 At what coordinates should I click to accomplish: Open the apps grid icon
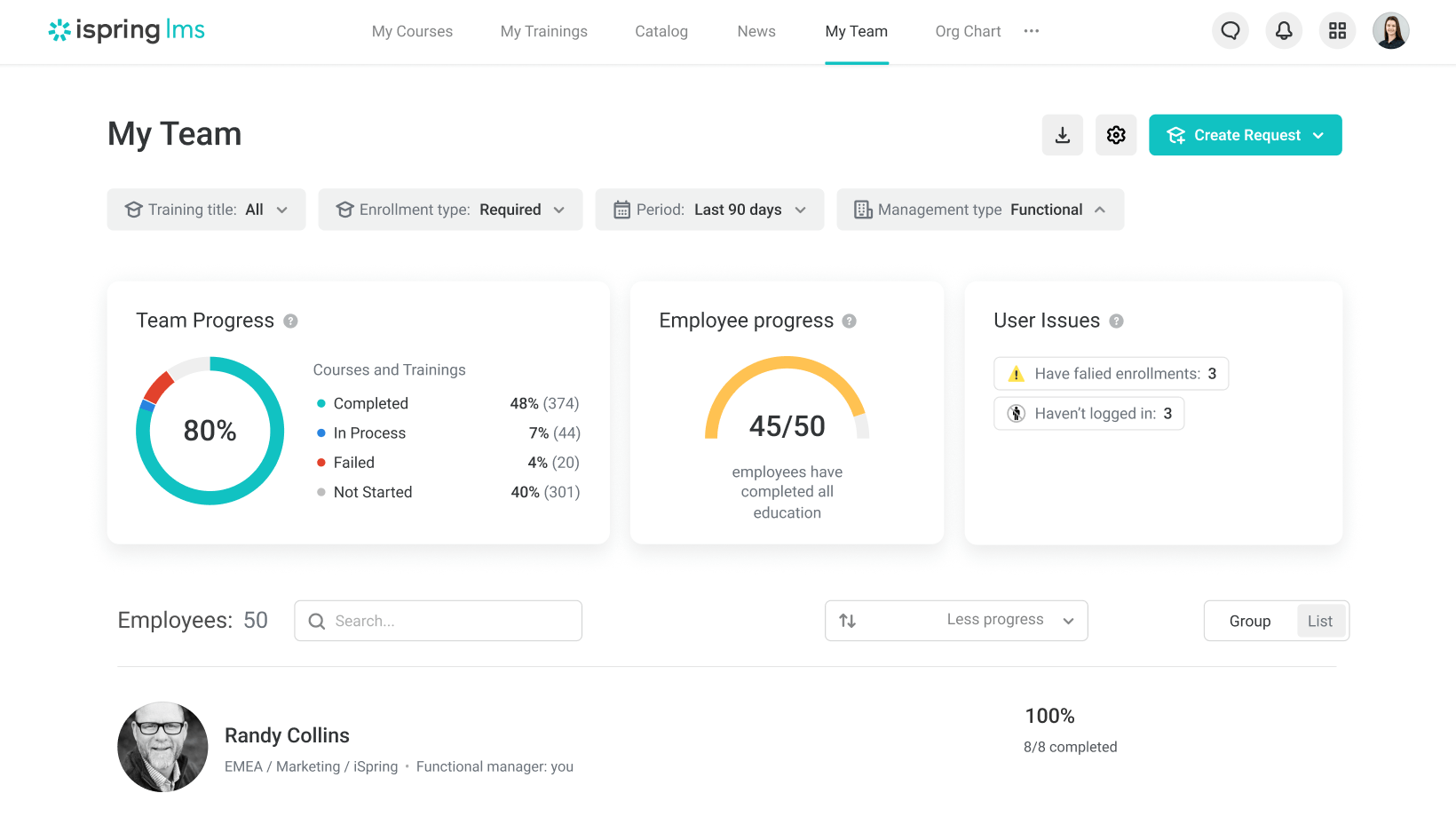pos(1337,31)
